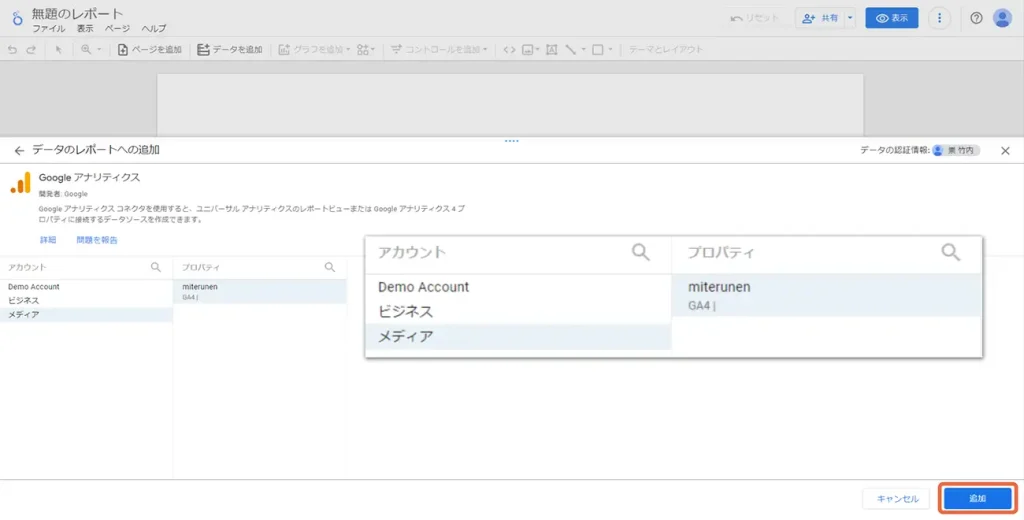
Task: Click the line drawing tool icon
Action: (x=571, y=50)
